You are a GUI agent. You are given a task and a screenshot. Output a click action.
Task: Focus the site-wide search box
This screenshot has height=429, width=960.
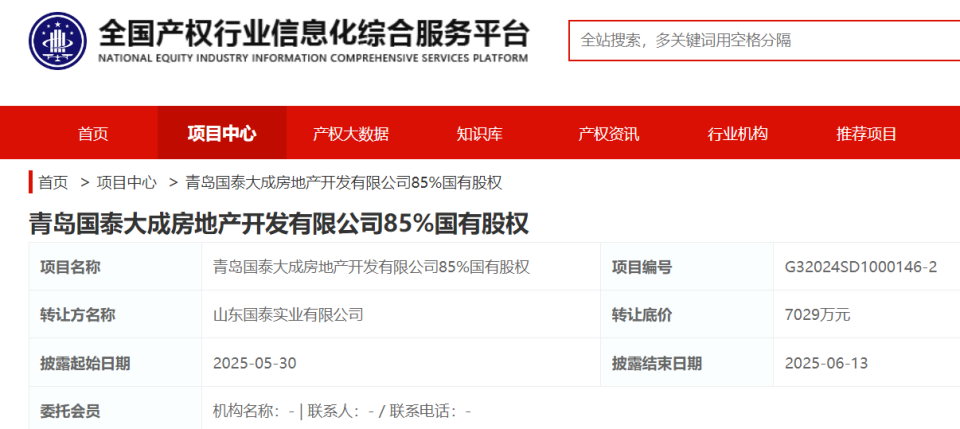(764, 40)
